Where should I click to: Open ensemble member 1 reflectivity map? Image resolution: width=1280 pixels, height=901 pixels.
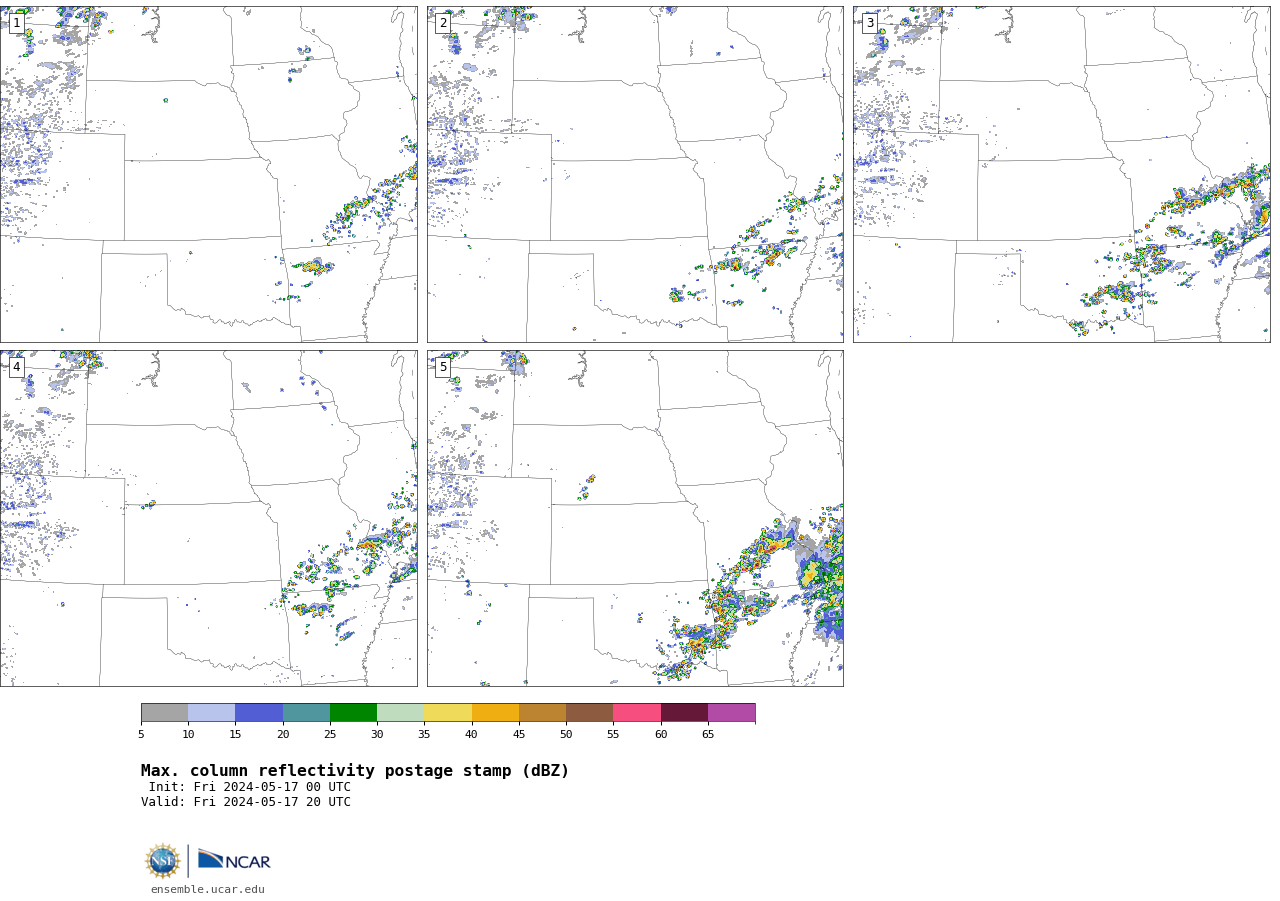[209, 174]
